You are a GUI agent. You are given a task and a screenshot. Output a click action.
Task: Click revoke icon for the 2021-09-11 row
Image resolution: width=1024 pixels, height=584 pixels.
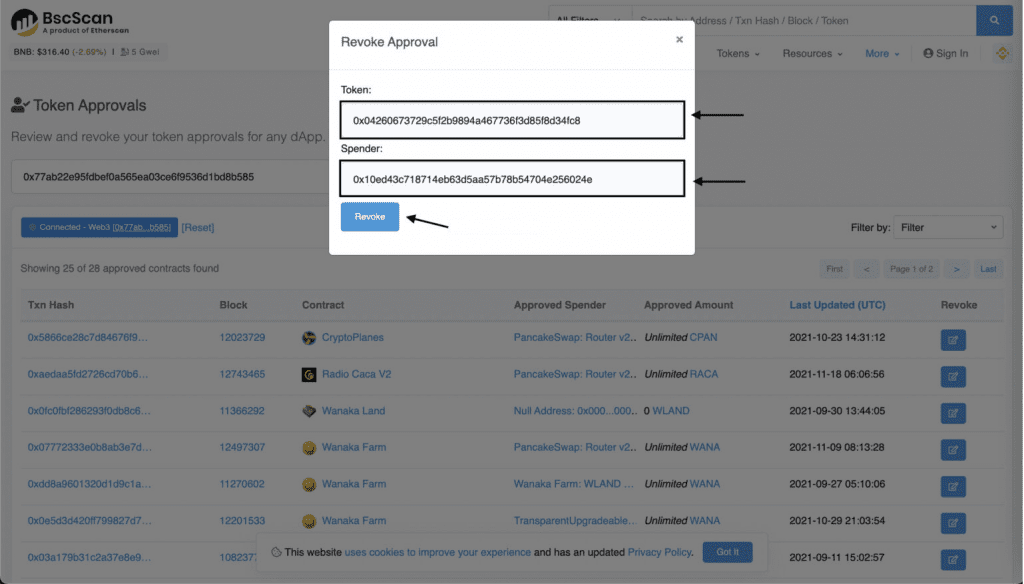(953, 559)
